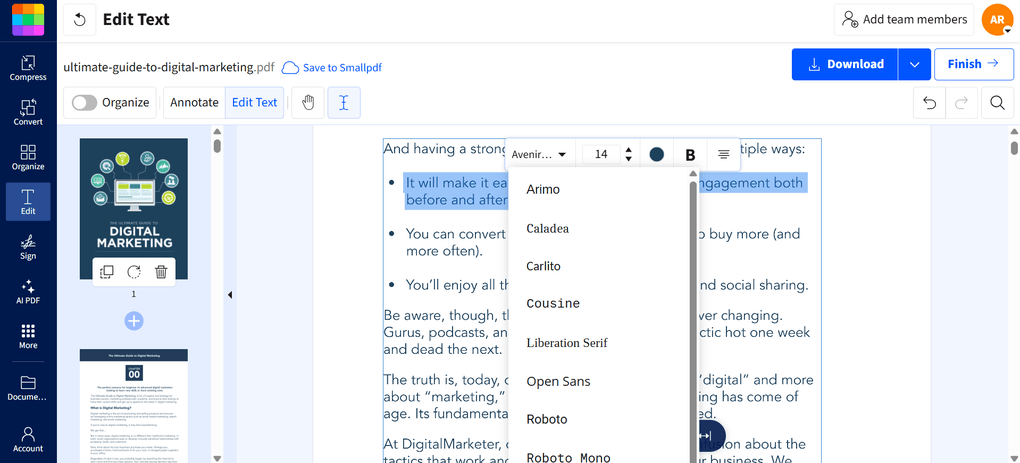Add a page with plus button

pyautogui.click(x=134, y=321)
